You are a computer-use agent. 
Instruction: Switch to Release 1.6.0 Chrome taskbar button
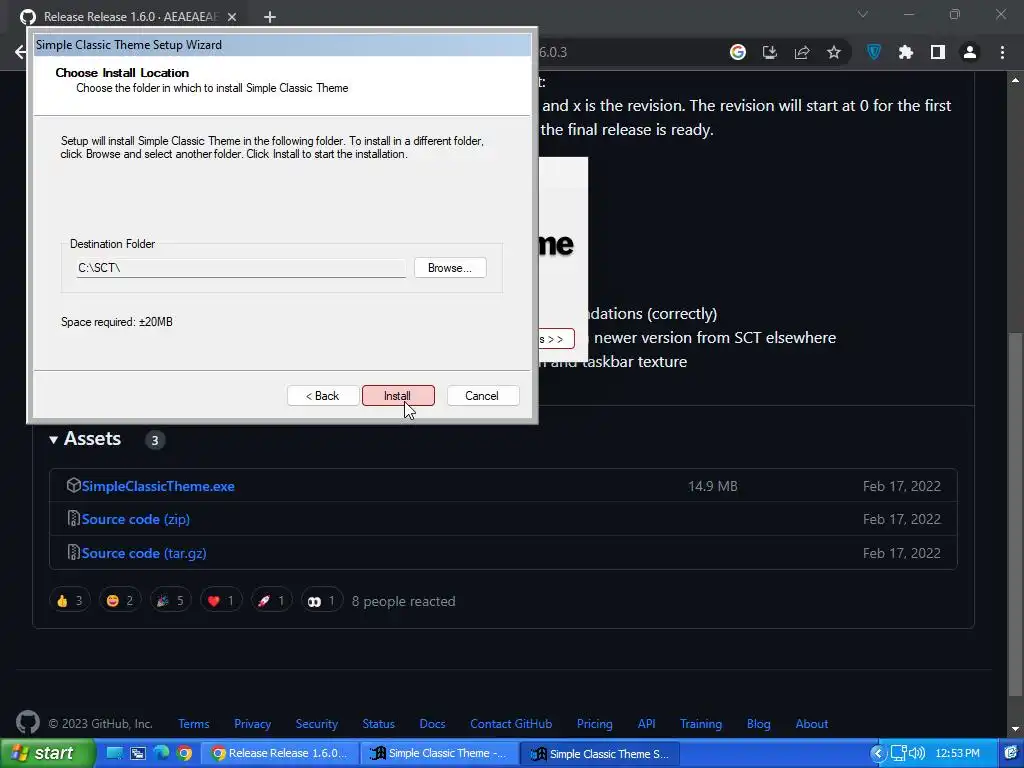pyautogui.click(x=279, y=753)
